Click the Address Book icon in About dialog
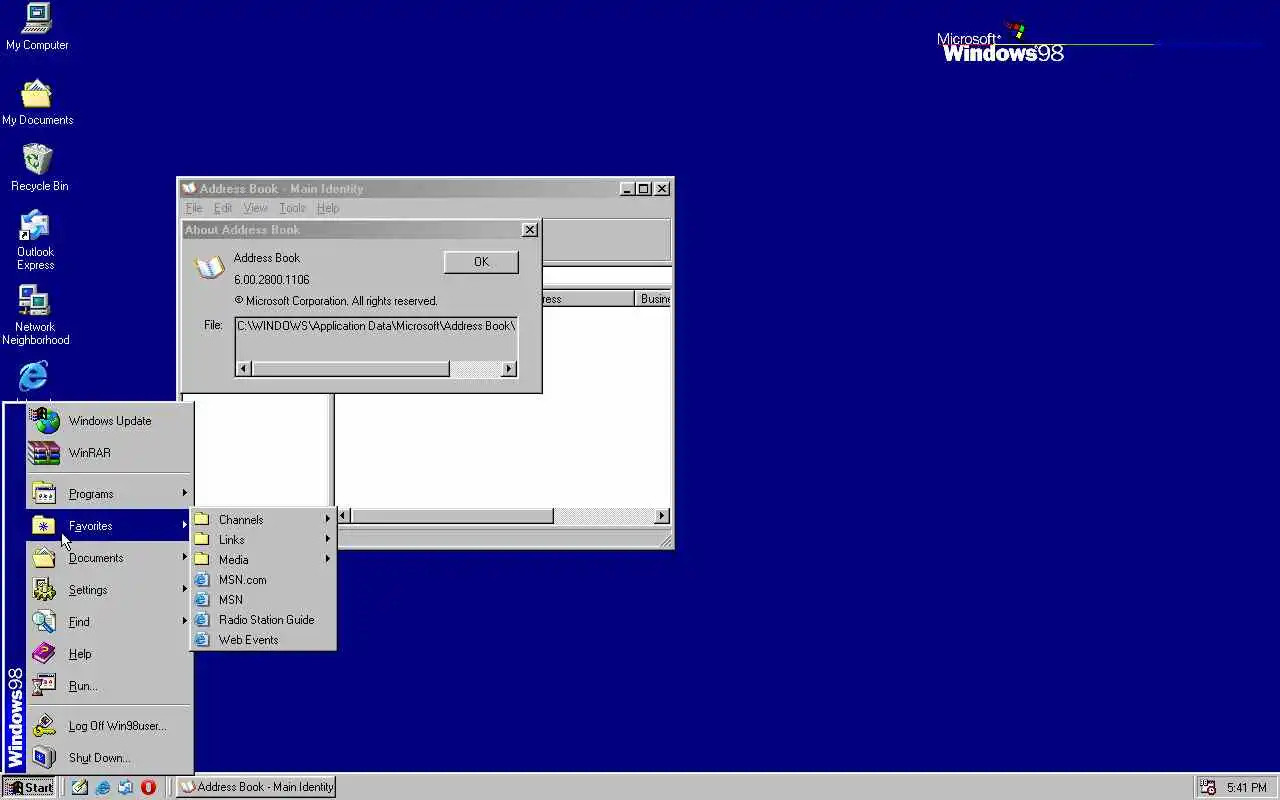The height and width of the screenshot is (800, 1280). pos(209,267)
